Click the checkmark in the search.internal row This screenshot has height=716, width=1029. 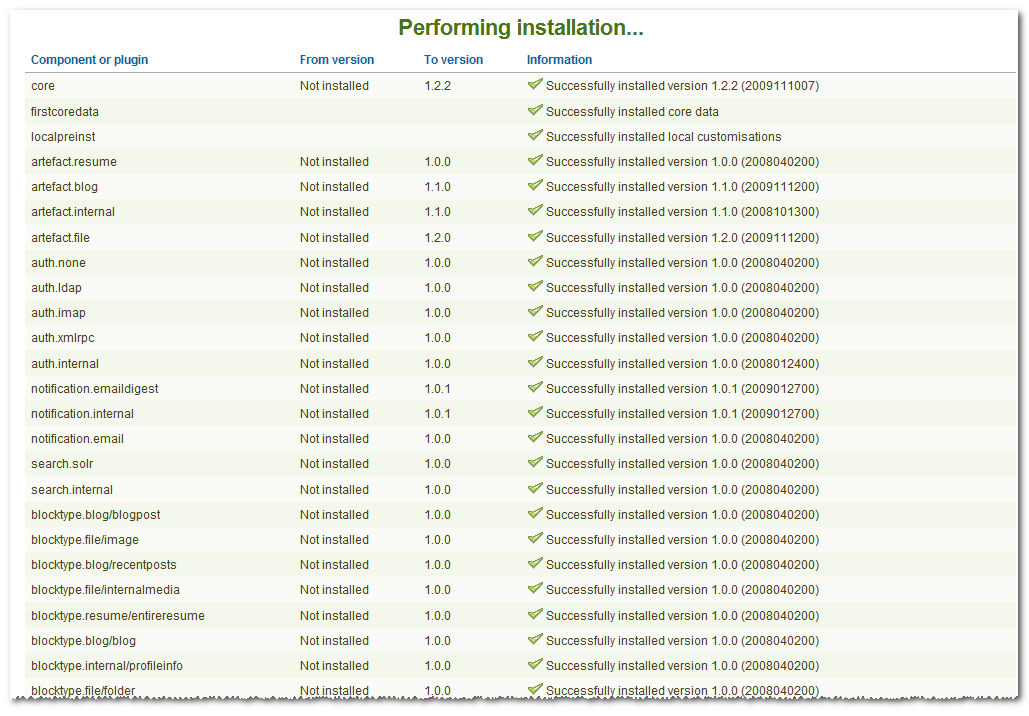click(535, 488)
